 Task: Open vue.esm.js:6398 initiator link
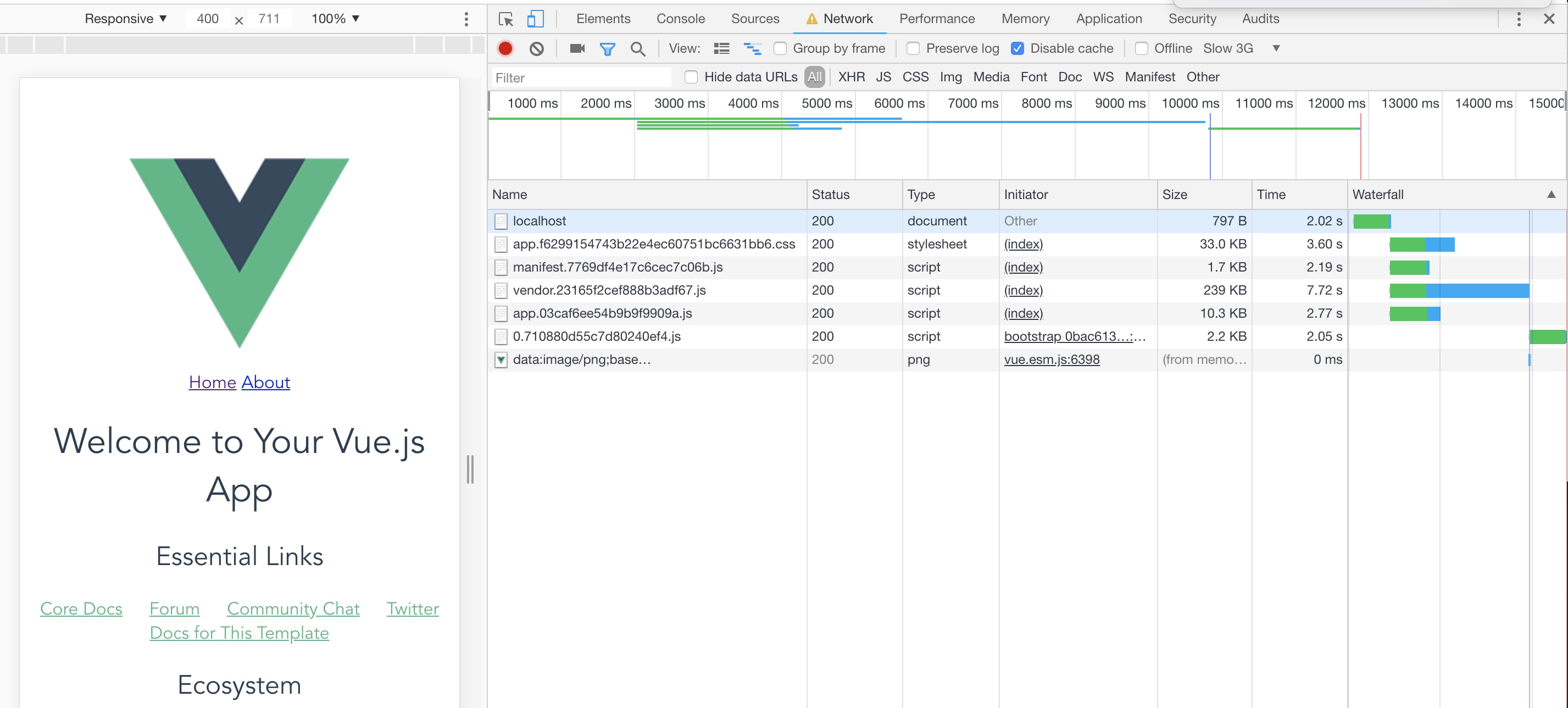click(x=1051, y=360)
